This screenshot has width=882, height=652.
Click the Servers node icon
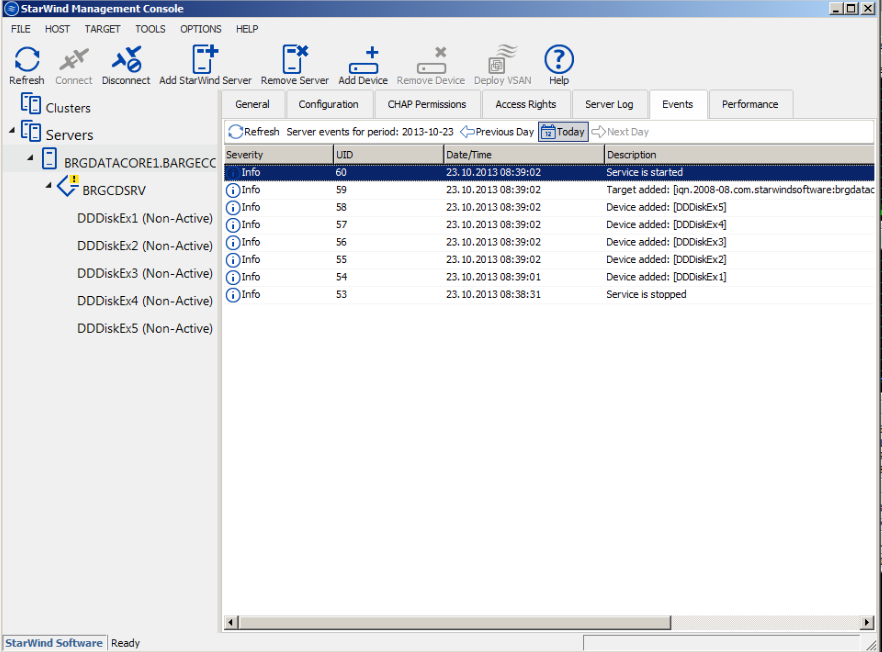point(31,131)
